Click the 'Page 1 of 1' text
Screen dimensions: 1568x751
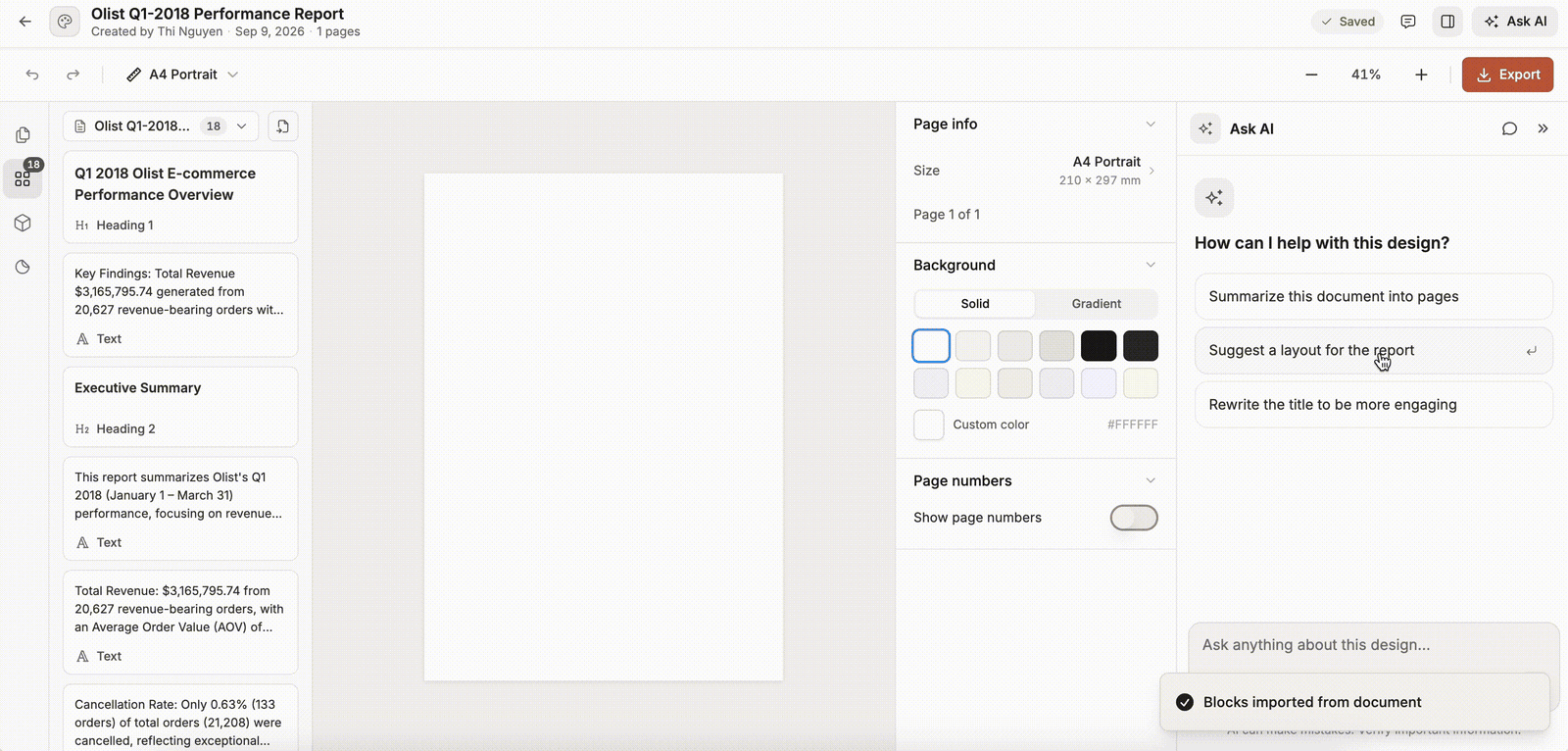point(947,215)
